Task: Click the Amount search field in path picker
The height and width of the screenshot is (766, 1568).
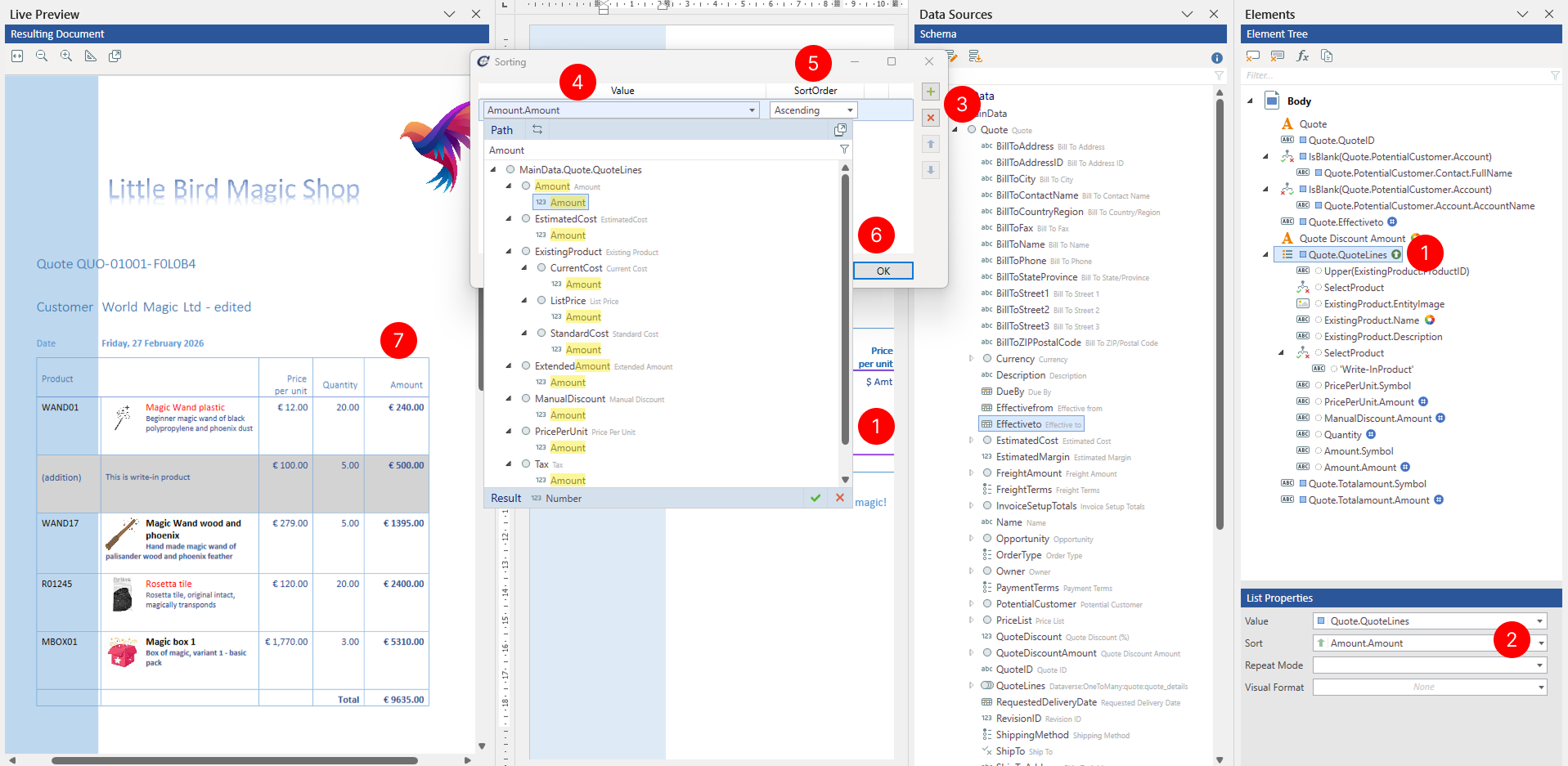Action: (x=661, y=150)
